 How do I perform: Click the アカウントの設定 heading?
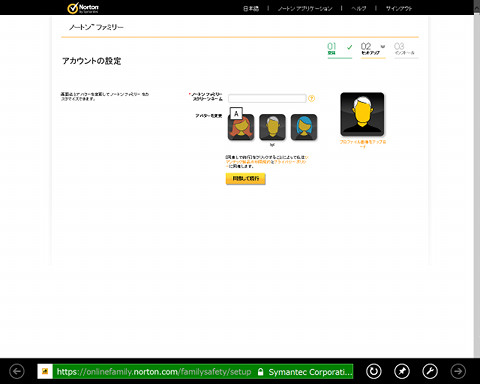click(x=92, y=61)
